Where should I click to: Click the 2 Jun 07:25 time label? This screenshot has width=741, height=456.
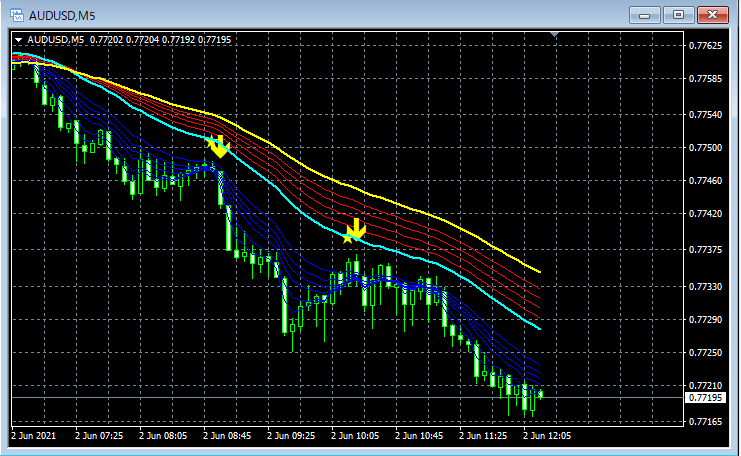click(99, 436)
